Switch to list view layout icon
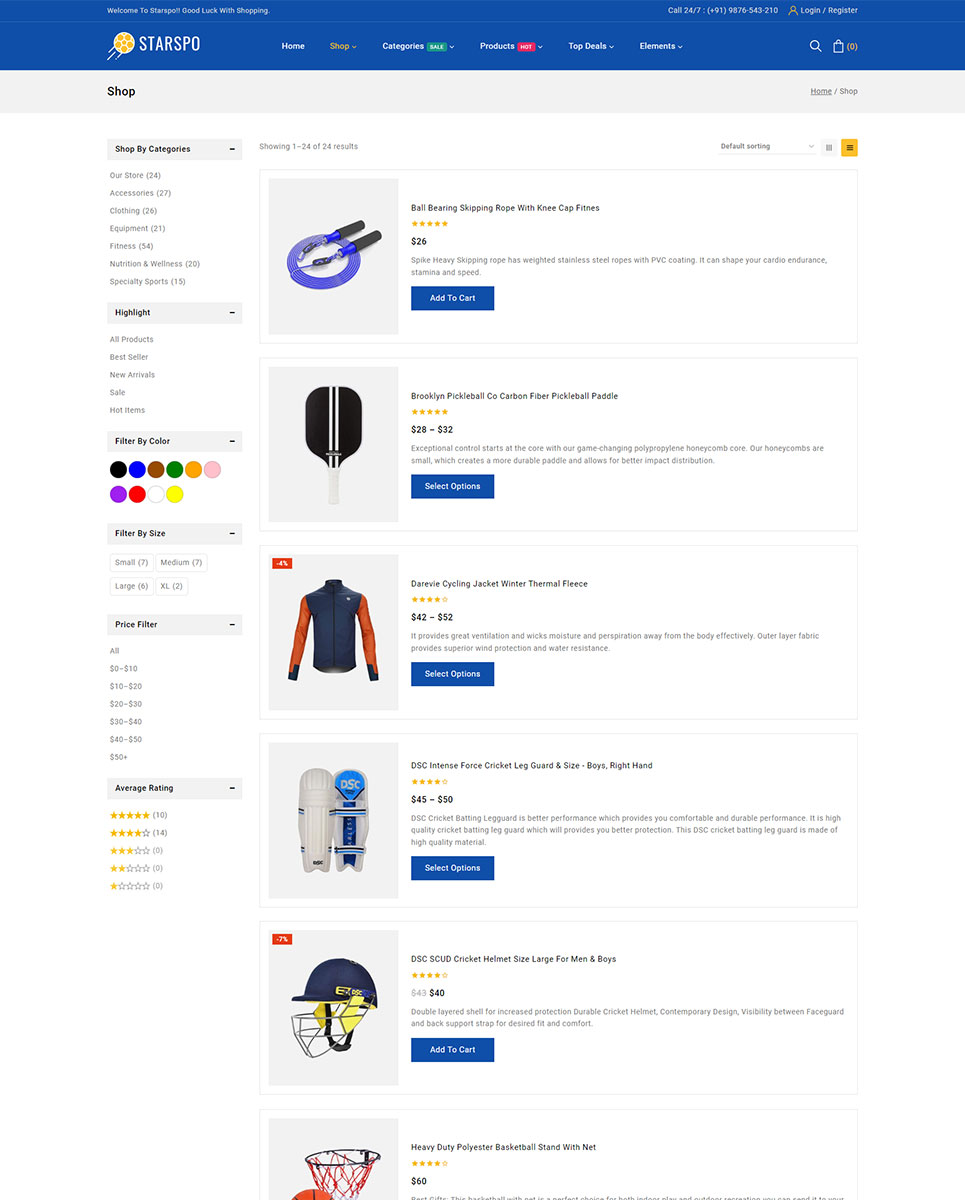The width and height of the screenshot is (965, 1200). (x=849, y=147)
